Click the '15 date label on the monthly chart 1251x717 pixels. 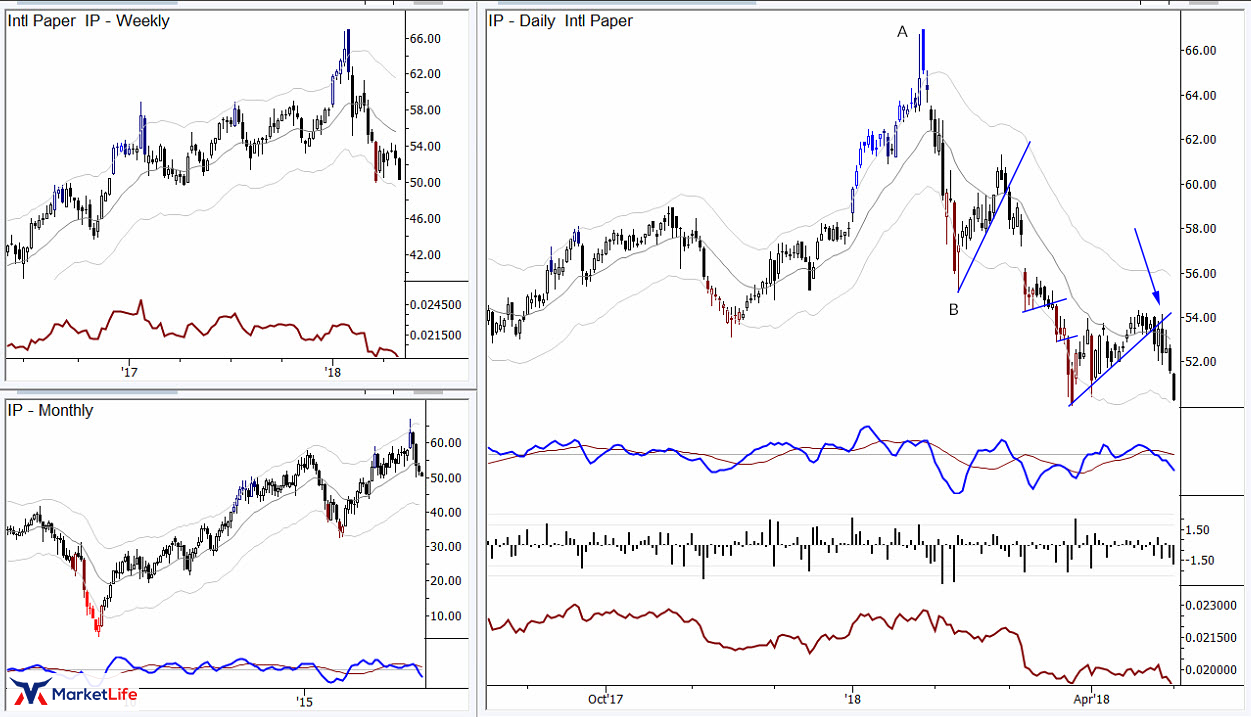point(305,701)
